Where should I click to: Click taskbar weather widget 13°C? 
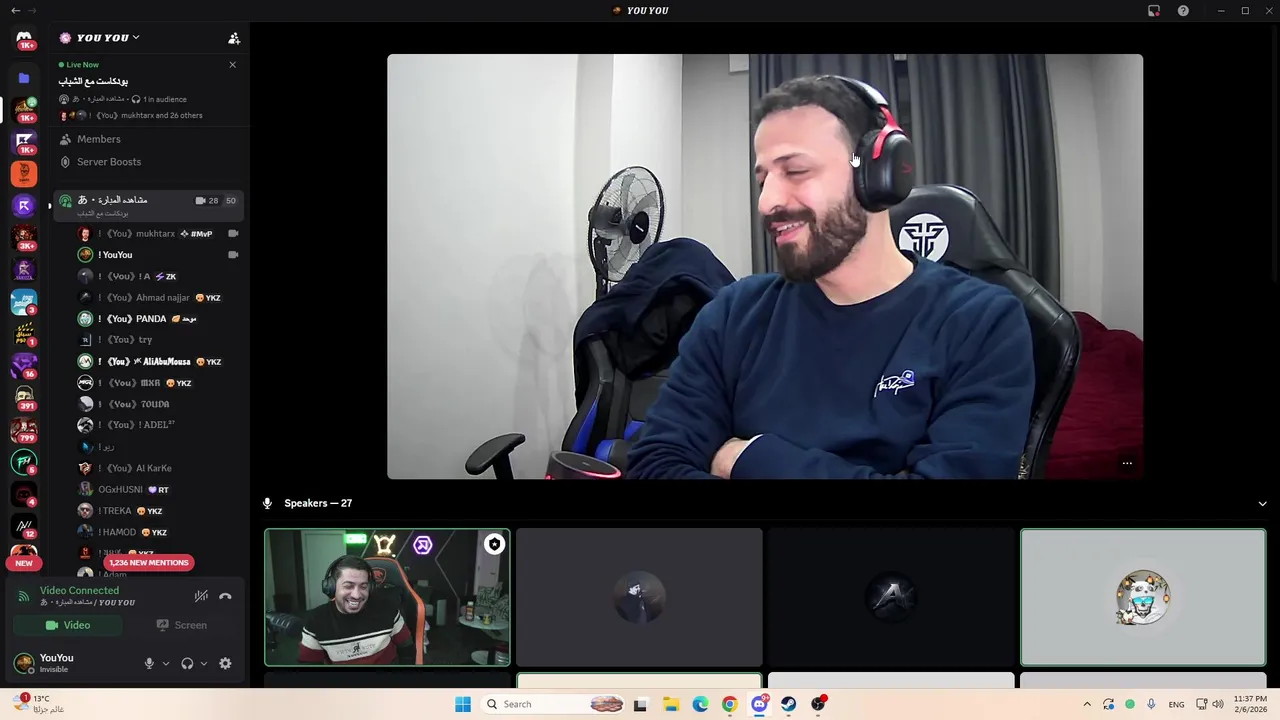click(x=40, y=704)
